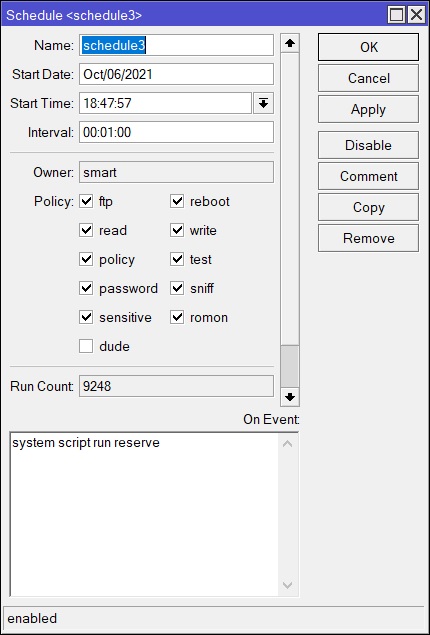Click the On Event box scroll-up chevron

click(x=287, y=444)
